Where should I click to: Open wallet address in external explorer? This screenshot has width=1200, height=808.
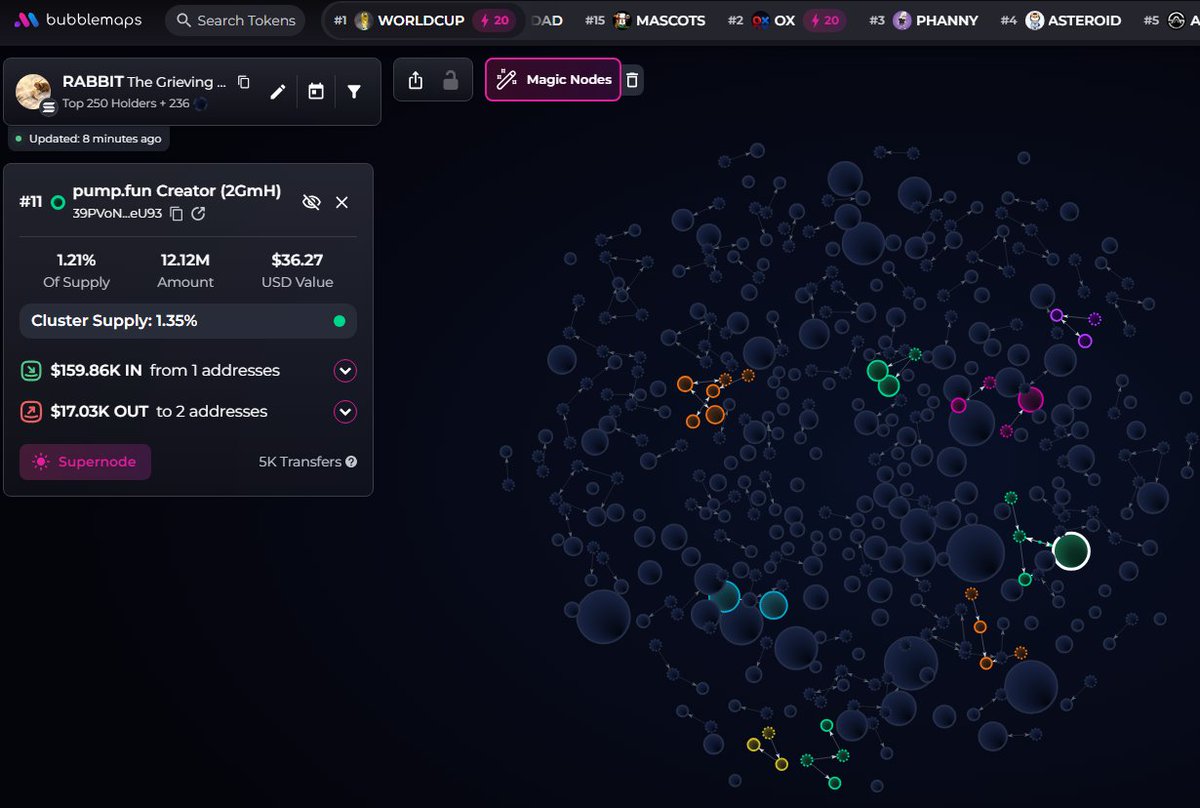198,214
